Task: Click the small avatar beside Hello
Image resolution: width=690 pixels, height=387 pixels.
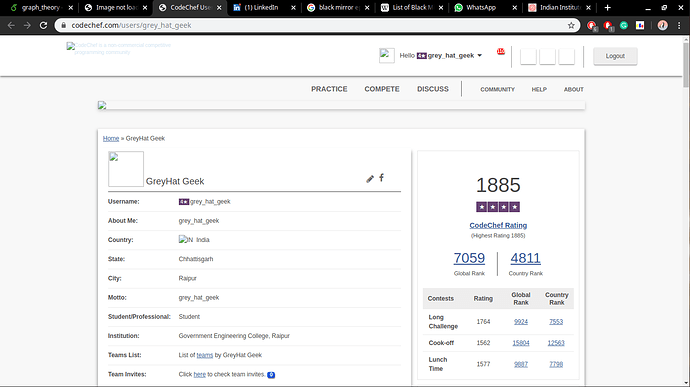Action: 387,56
